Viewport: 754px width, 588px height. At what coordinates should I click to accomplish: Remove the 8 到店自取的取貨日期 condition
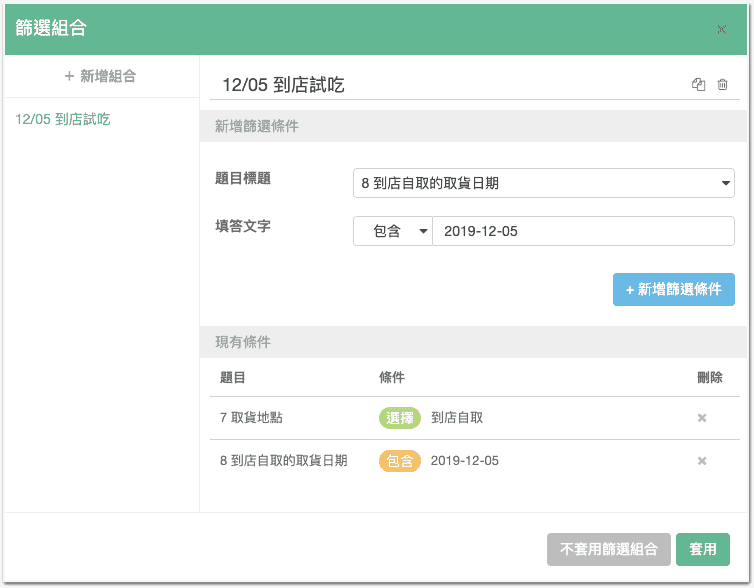(x=702, y=461)
